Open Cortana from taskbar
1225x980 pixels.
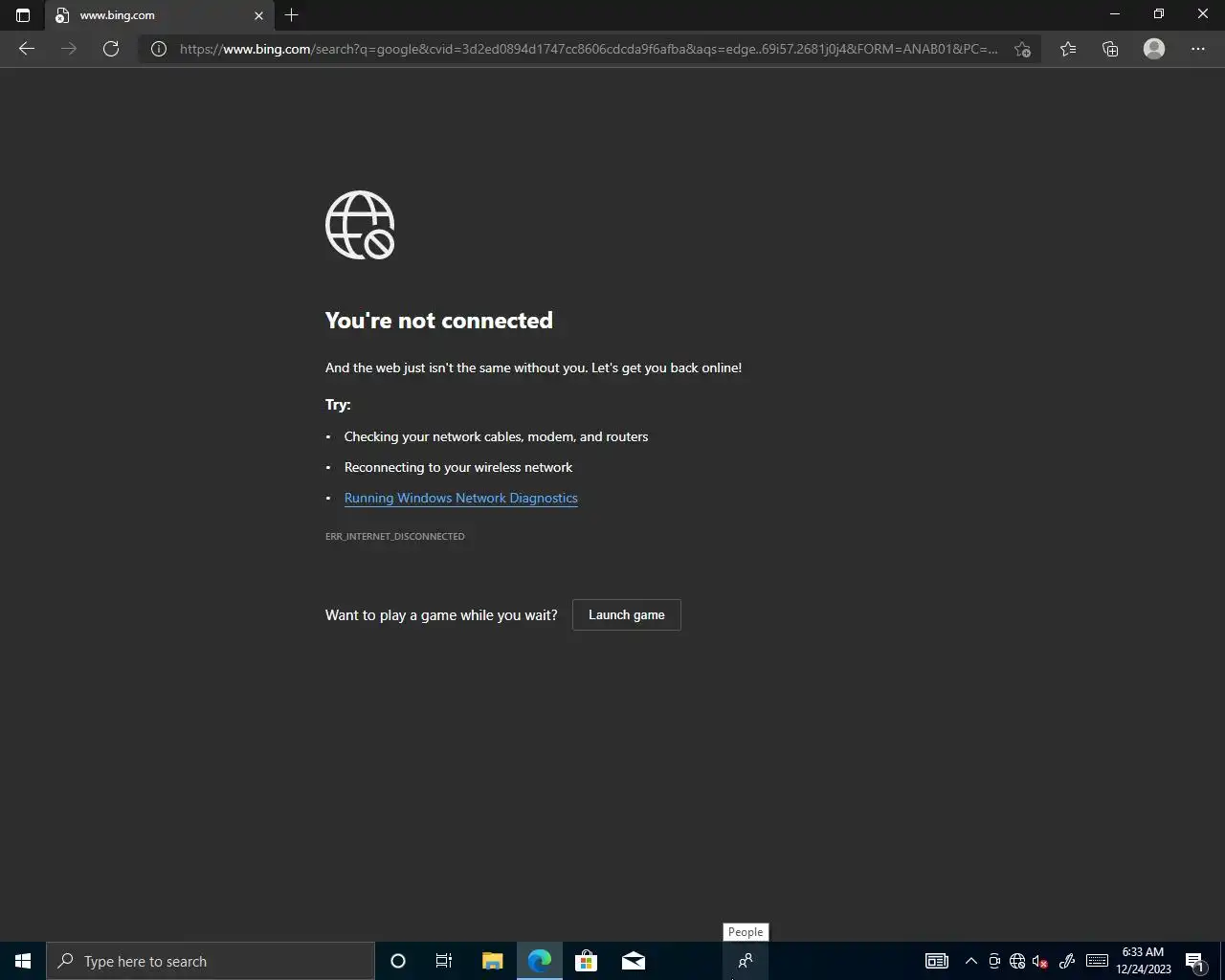coord(398,961)
